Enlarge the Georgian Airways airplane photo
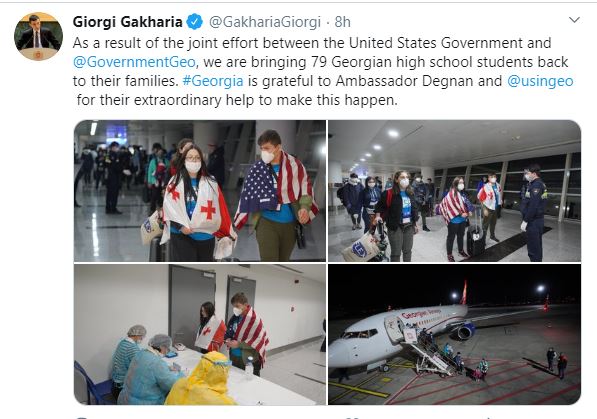 [455, 334]
